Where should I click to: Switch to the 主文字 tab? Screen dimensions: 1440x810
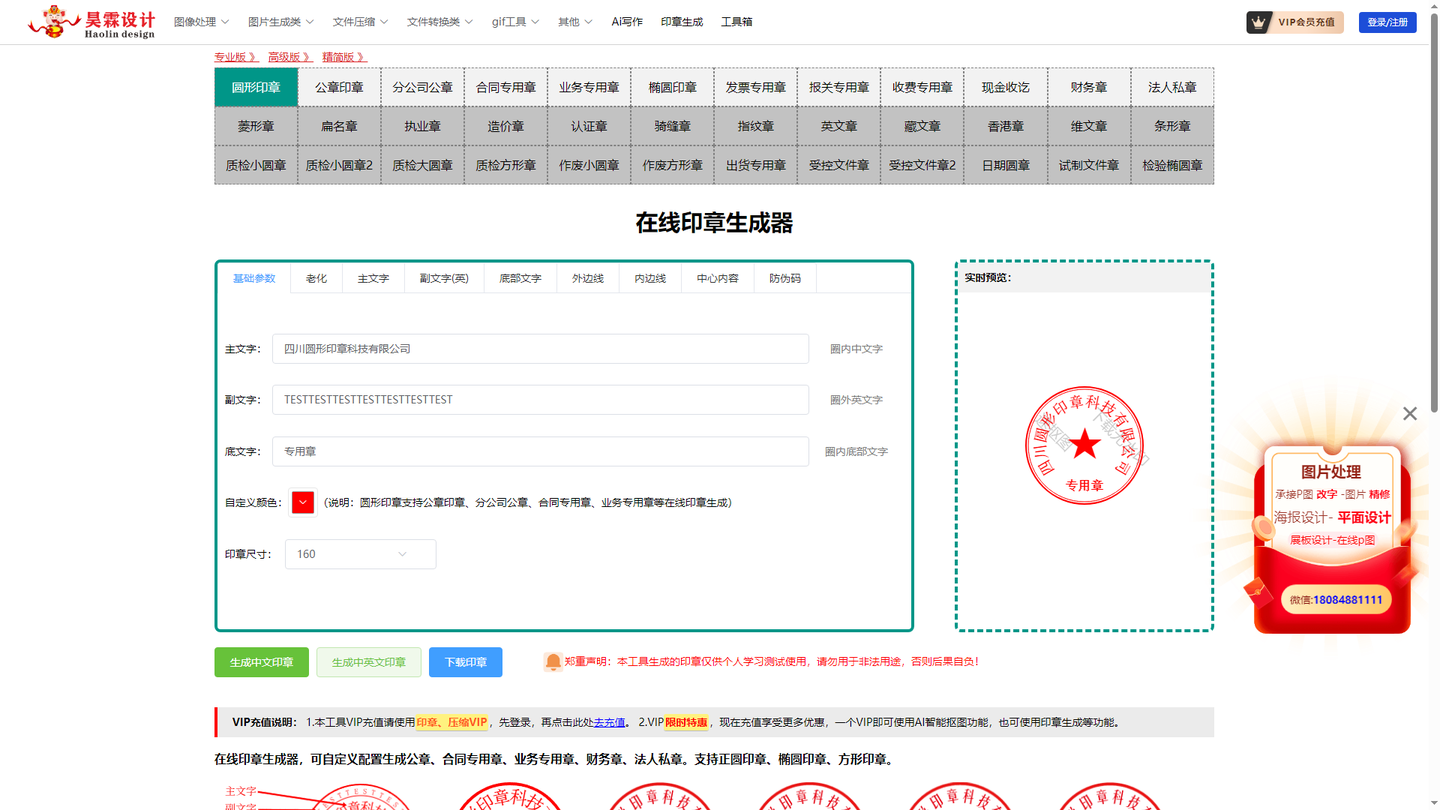click(x=373, y=278)
